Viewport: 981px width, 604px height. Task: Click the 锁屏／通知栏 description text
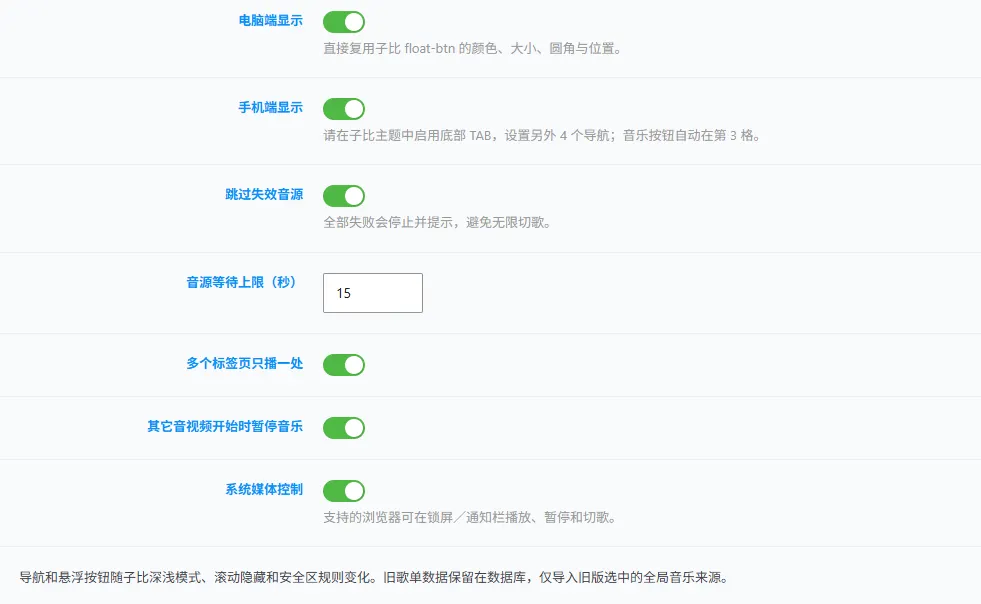pyautogui.click(x=470, y=518)
